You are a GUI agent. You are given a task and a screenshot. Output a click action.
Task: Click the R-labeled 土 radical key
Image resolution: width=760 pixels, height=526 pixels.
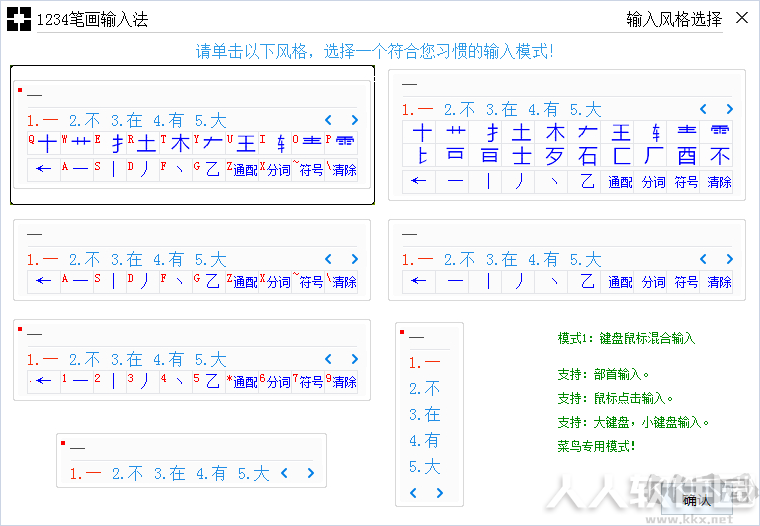tap(142, 143)
